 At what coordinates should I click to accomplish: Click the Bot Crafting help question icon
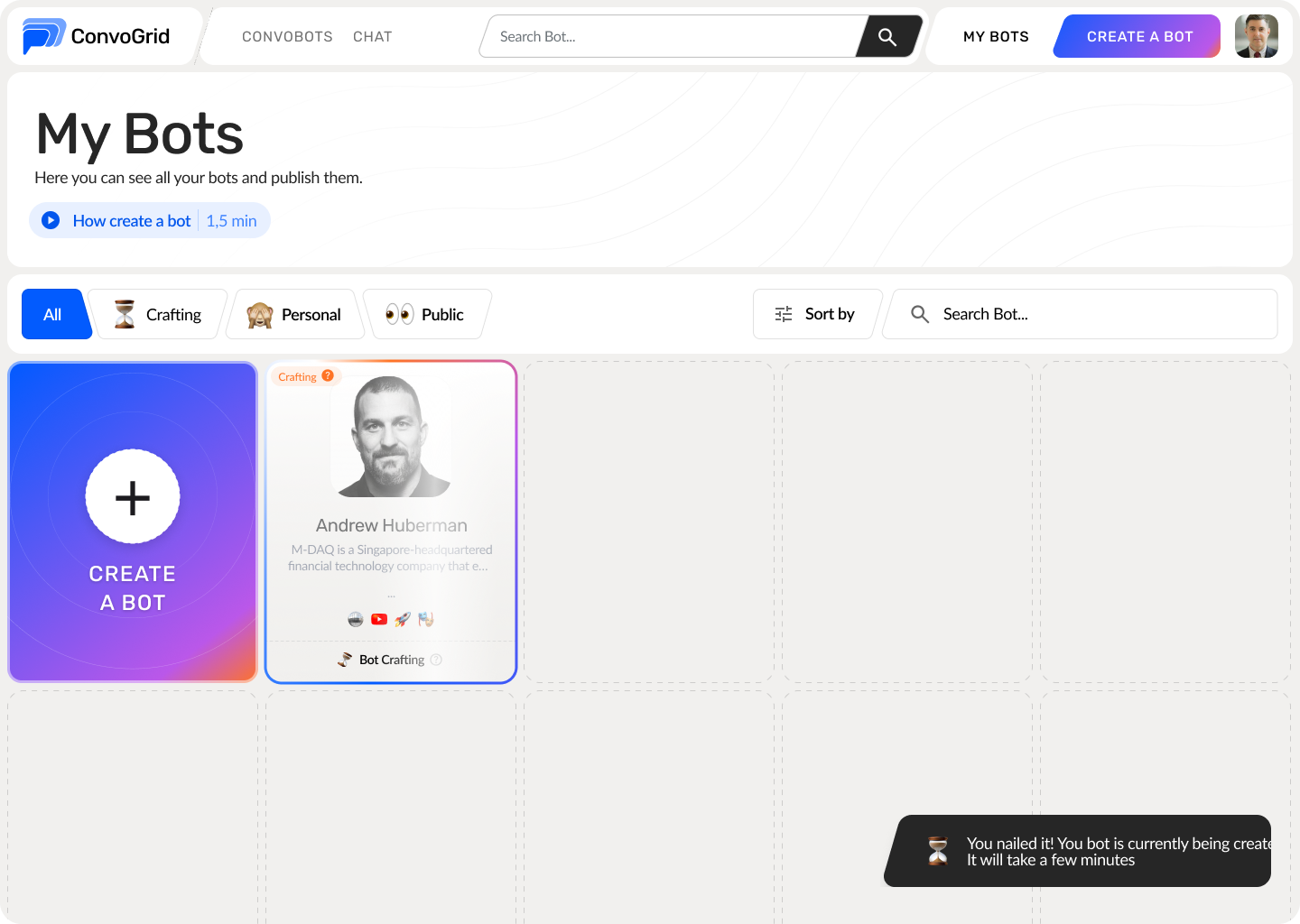click(x=436, y=660)
